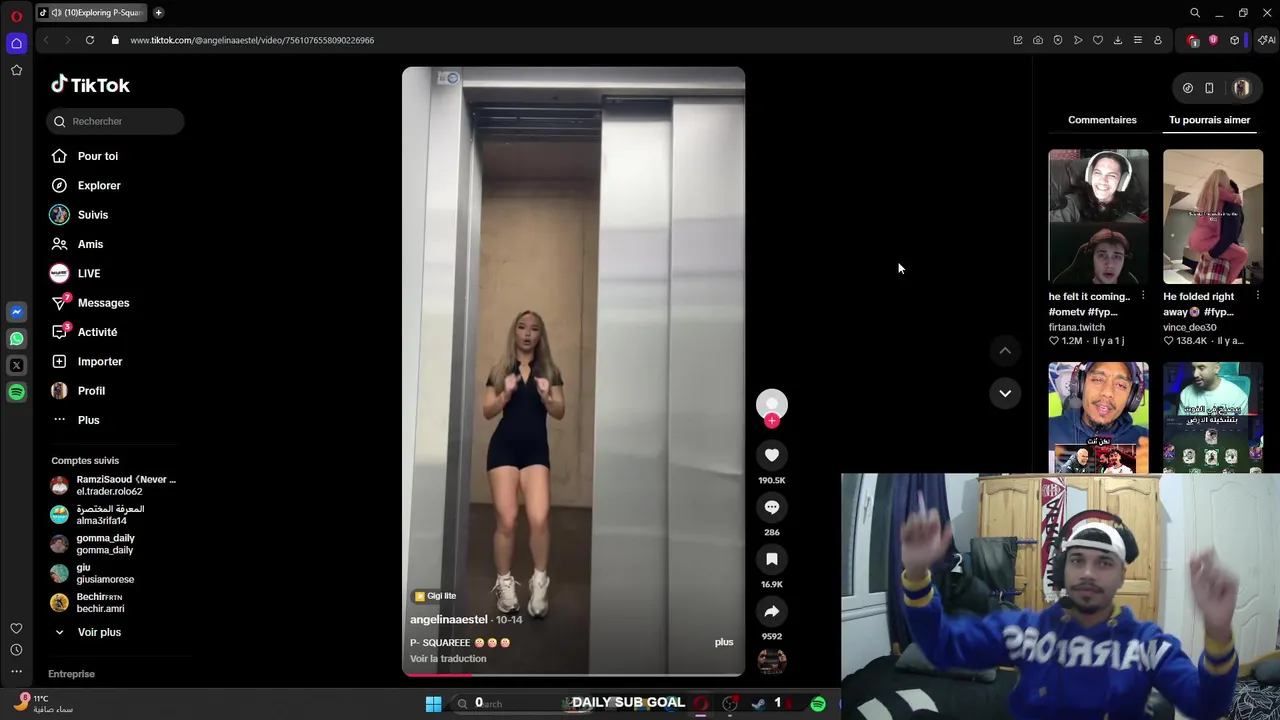Reload the page

click(90, 40)
